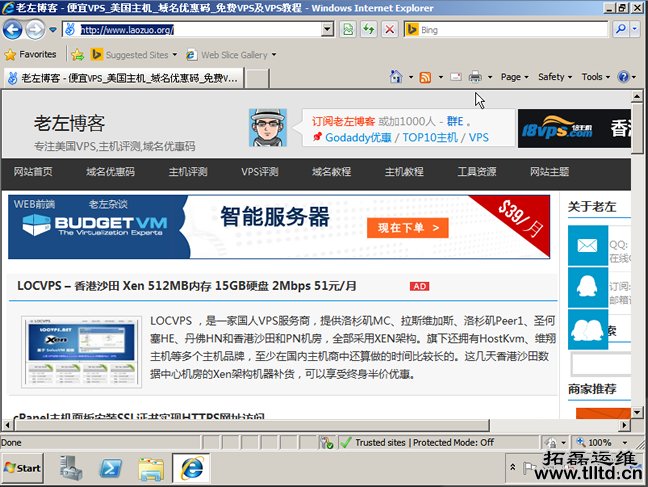
Task: Click the sidebar QQ group penguins icon
Action: pyautogui.click(x=588, y=329)
